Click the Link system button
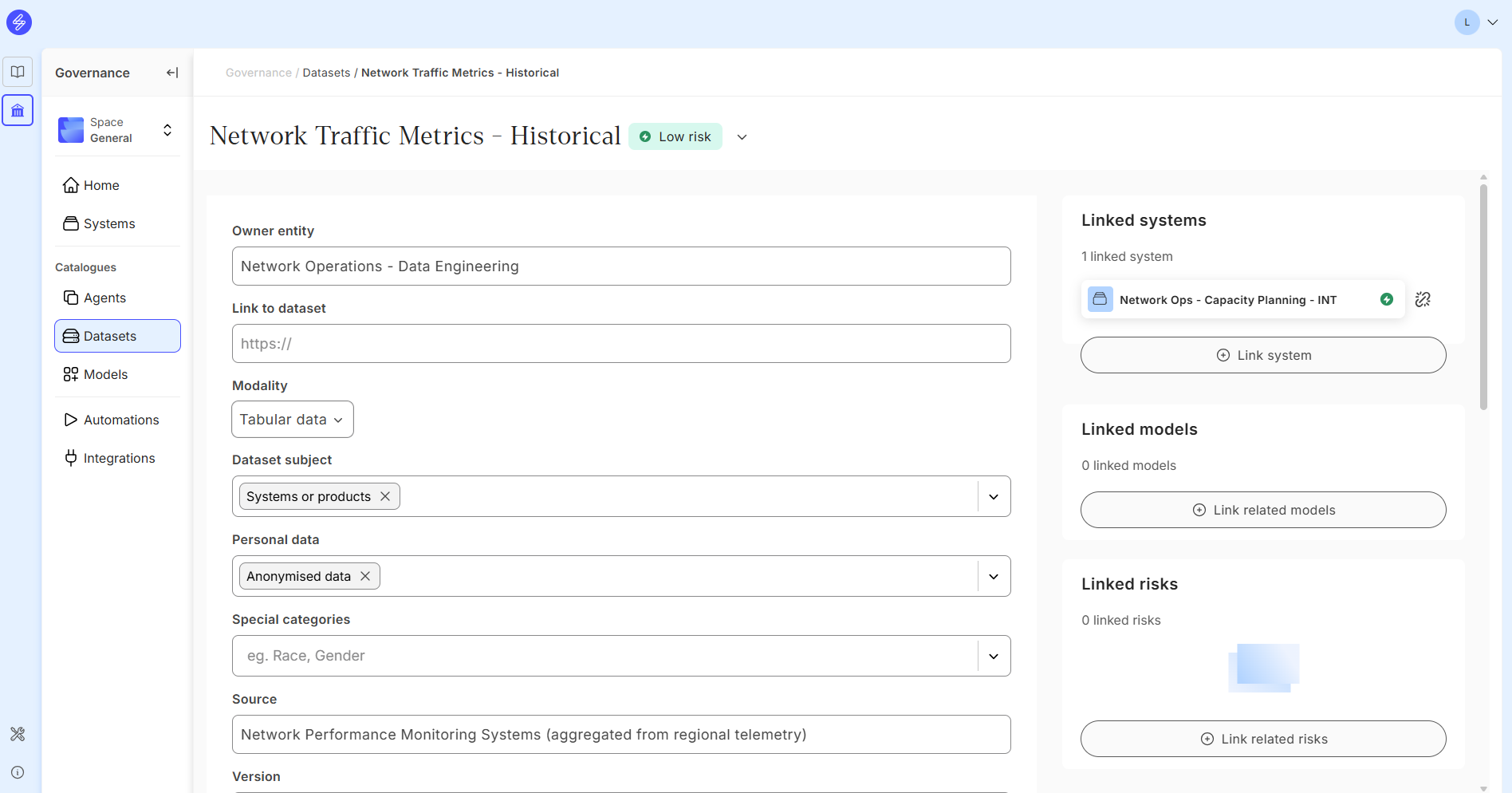Screen dimensions: 1512x793 click(x=1263, y=355)
